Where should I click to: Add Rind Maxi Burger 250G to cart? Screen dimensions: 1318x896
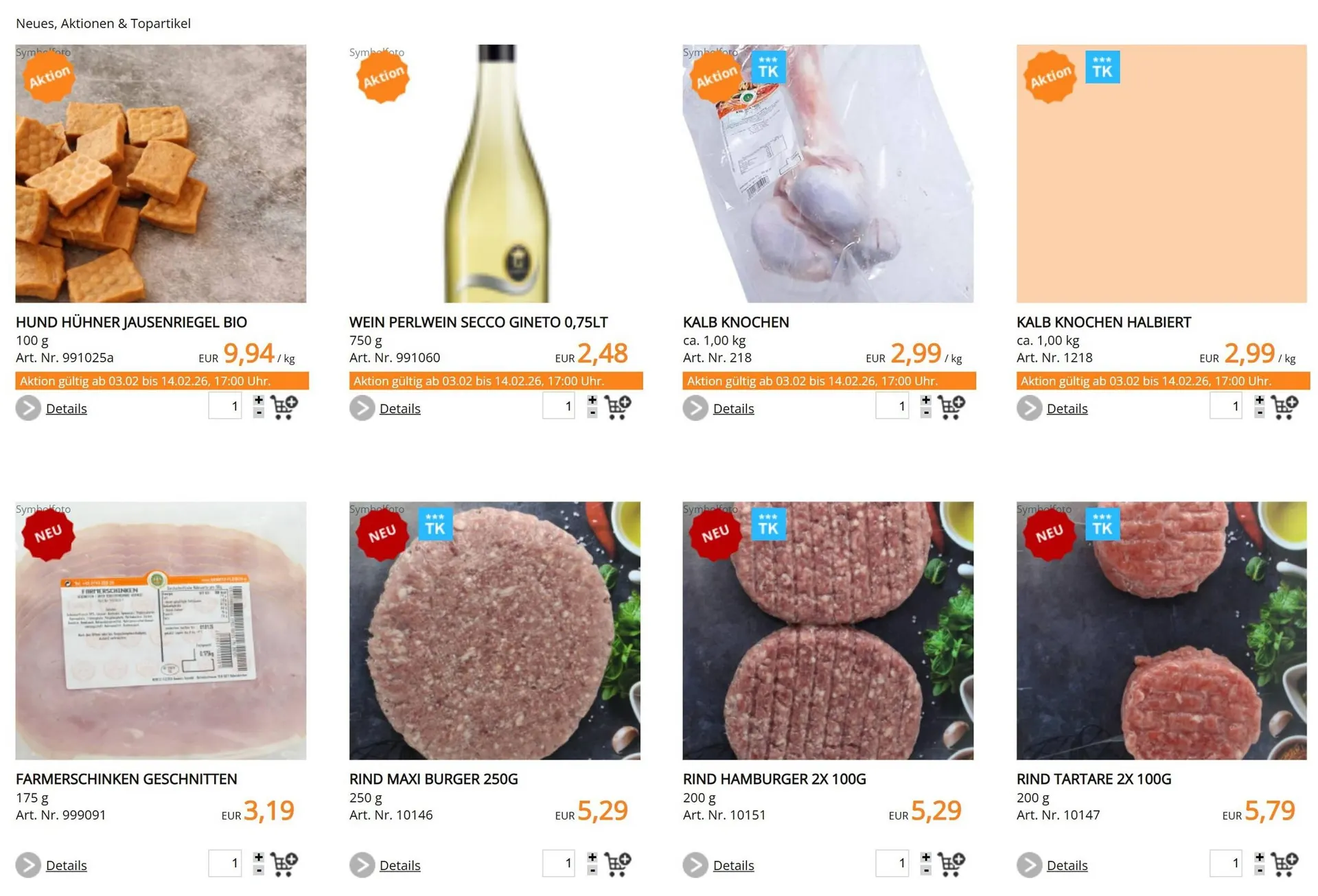tap(617, 864)
